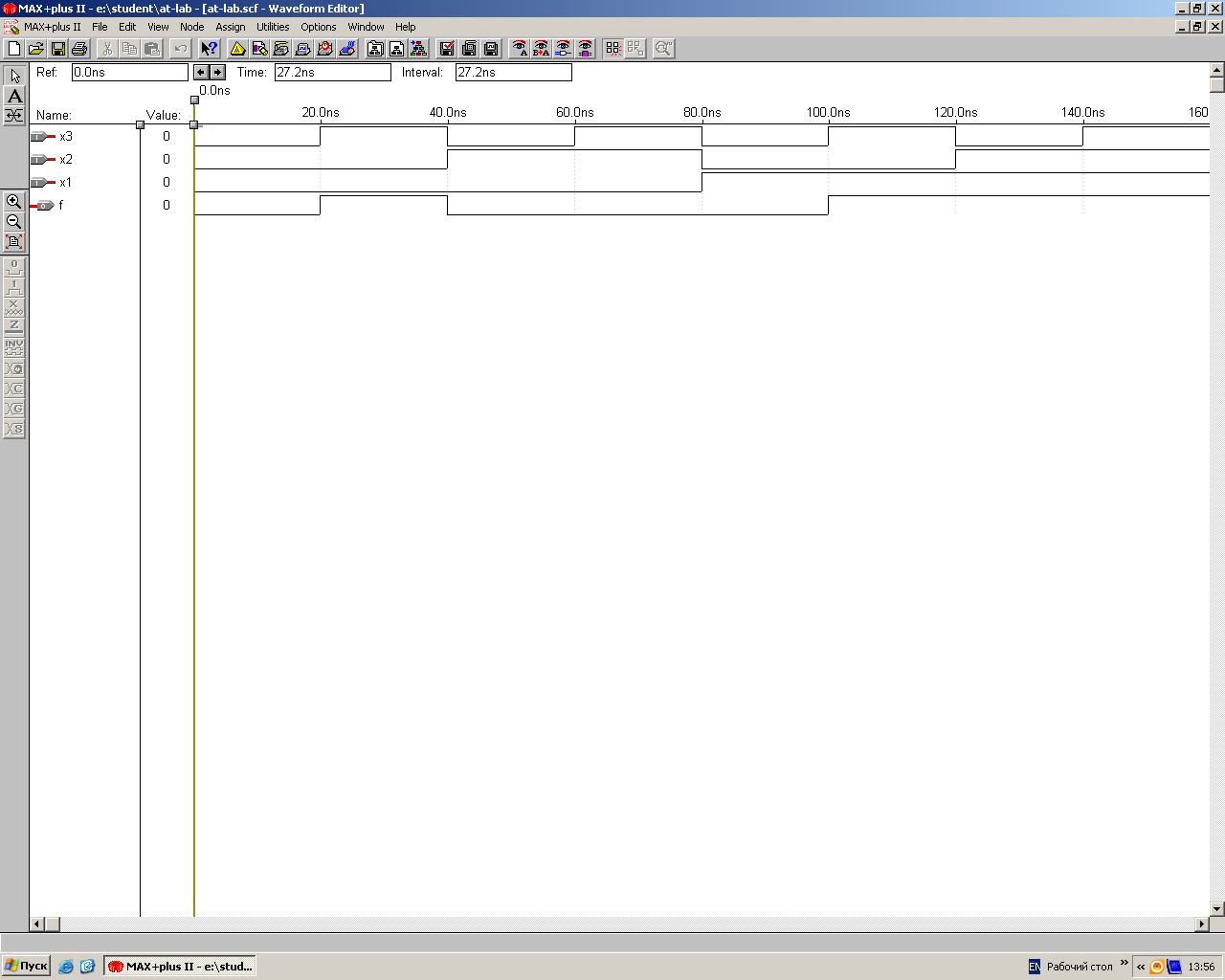Open the Utilities menu
The width and height of the screenshot is (1225, 980).
[273, 27]
